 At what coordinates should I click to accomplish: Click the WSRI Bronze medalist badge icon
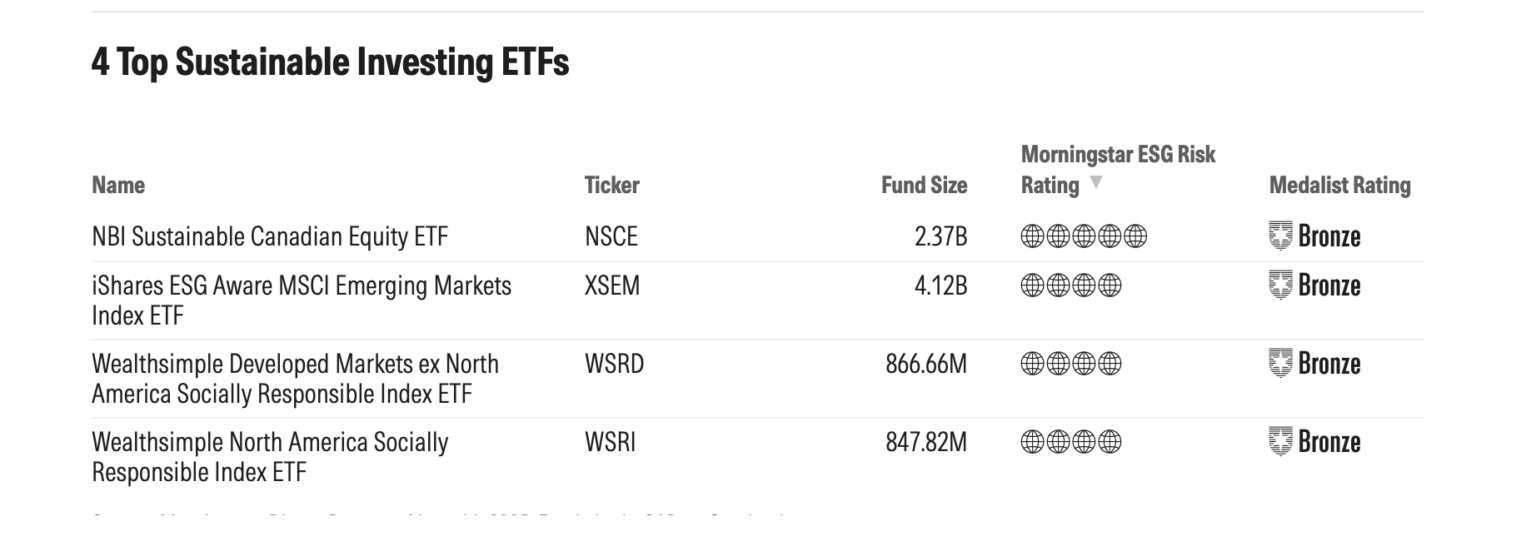click(x=1281, y=441)
